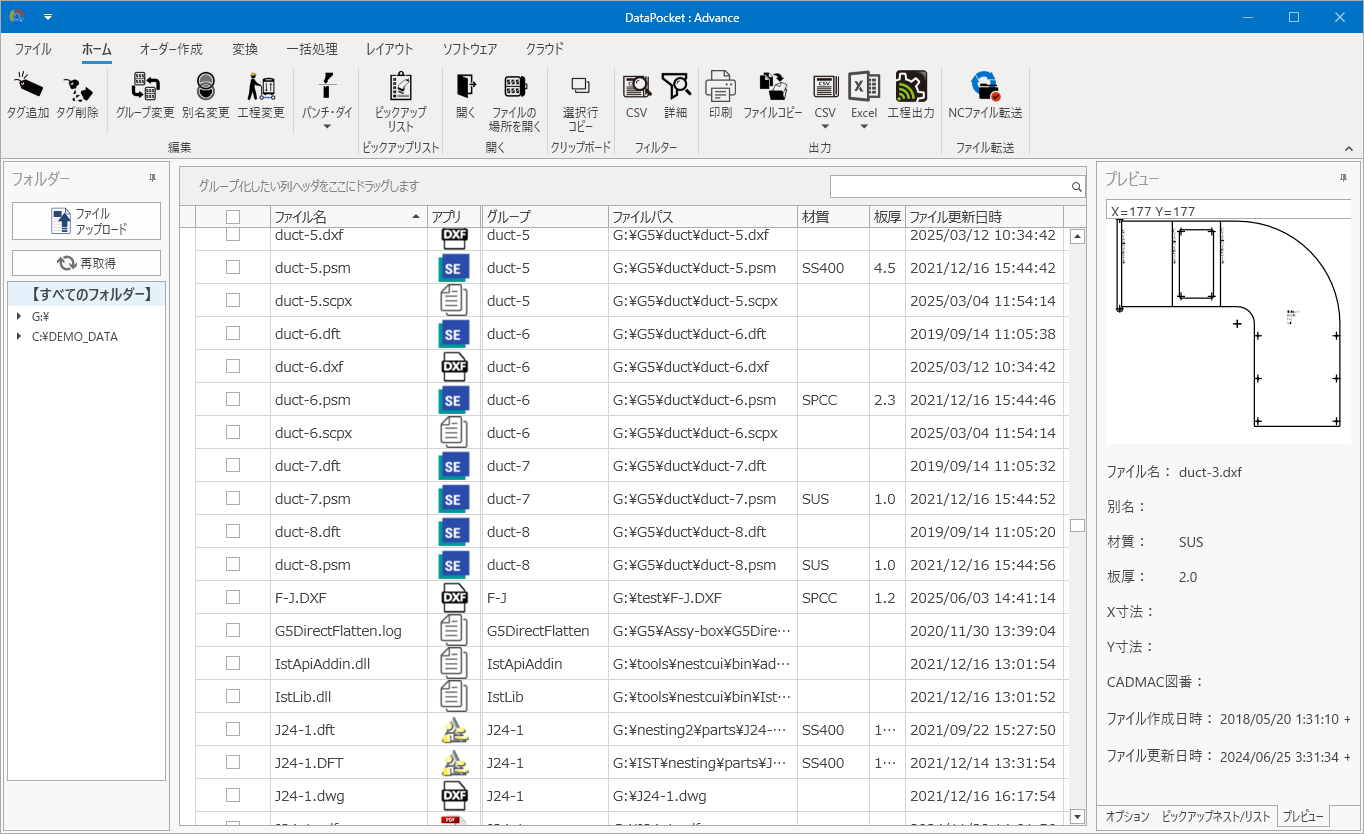Click the SE app icon for duct-5.psm

(454, 268)
